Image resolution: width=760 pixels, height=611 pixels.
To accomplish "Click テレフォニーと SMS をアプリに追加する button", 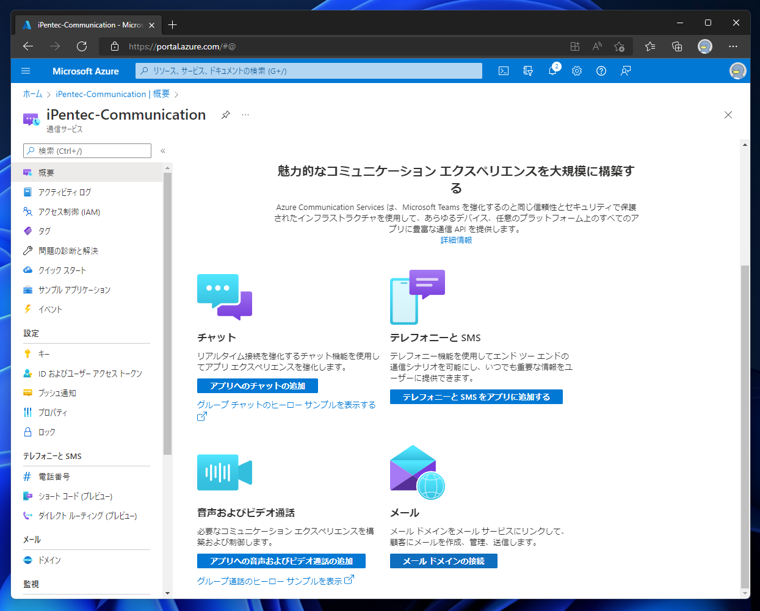I will click(476, 397).
